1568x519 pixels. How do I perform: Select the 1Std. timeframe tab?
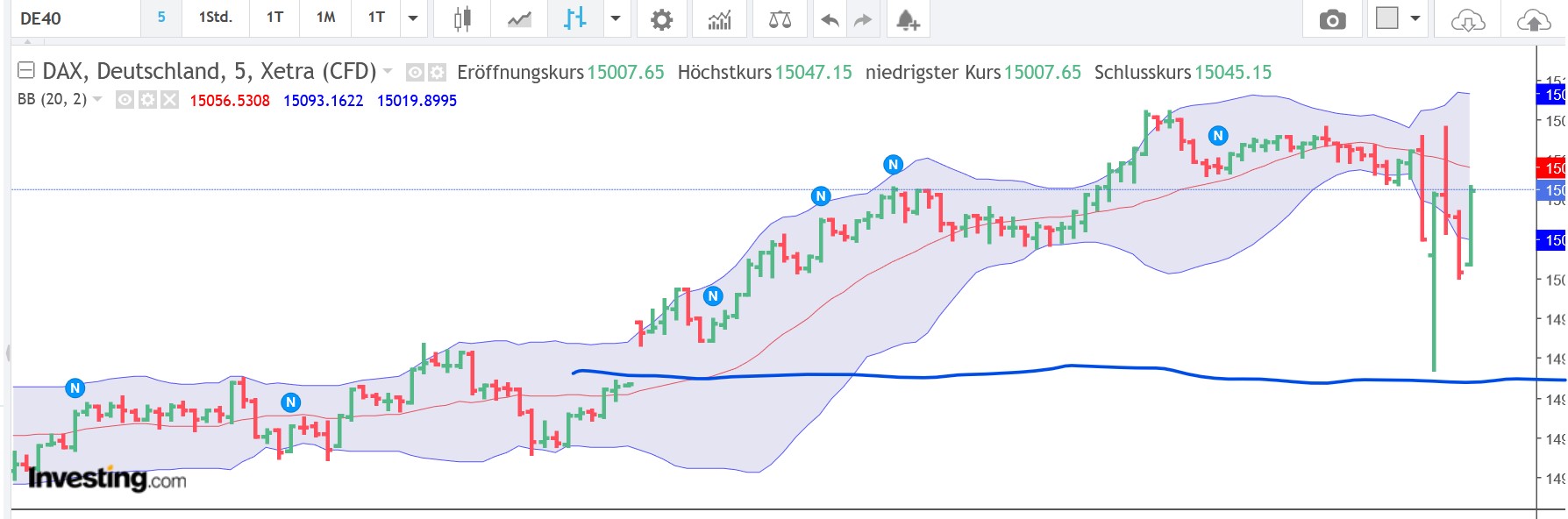pos(214,18)
